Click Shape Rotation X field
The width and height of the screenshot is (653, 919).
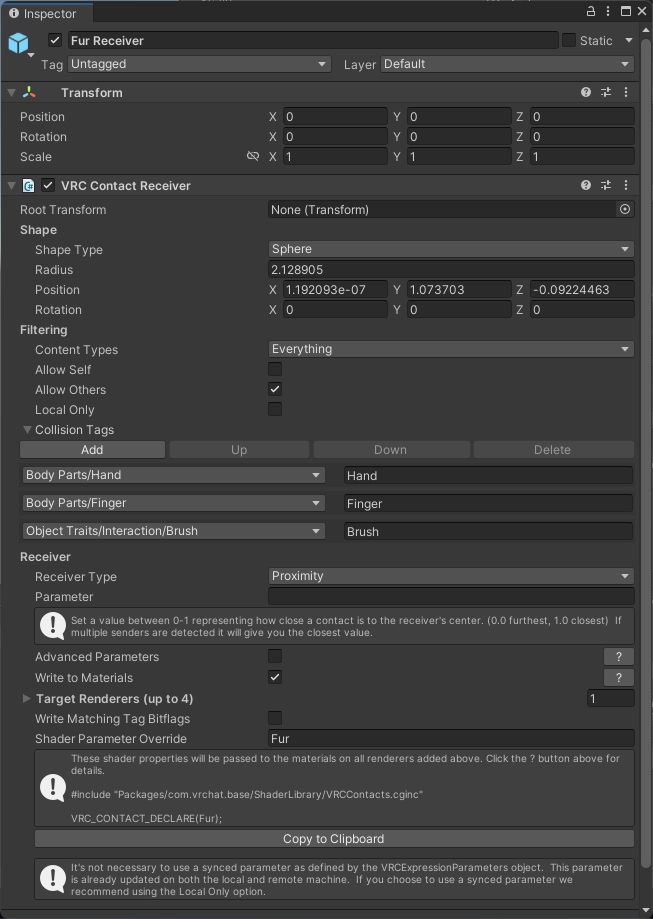point(335,309)
